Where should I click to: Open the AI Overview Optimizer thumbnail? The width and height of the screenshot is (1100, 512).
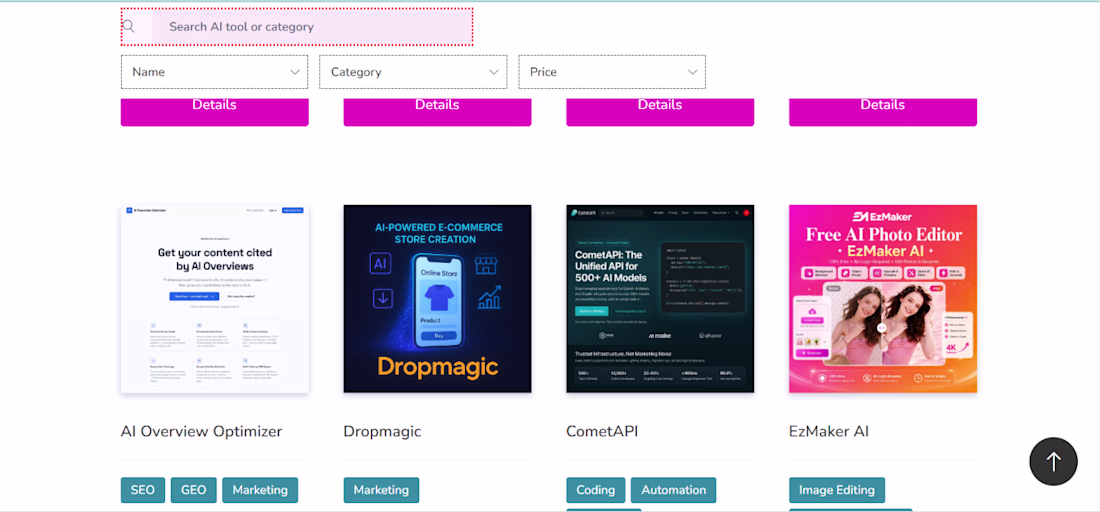click(215, 299)
